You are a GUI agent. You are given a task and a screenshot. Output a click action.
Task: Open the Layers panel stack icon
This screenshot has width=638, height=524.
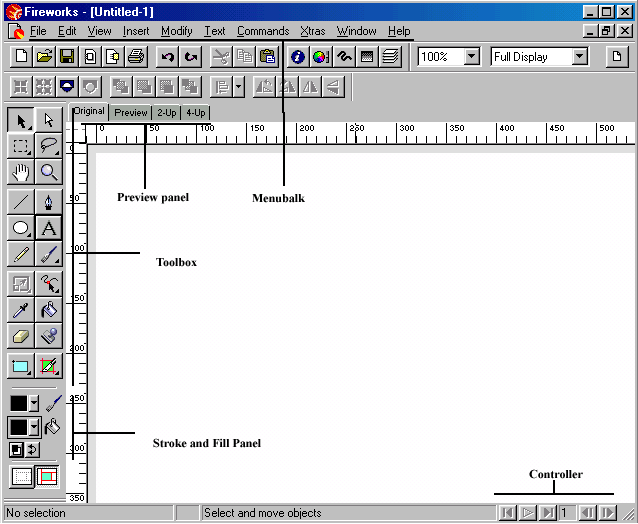point(390,57)
